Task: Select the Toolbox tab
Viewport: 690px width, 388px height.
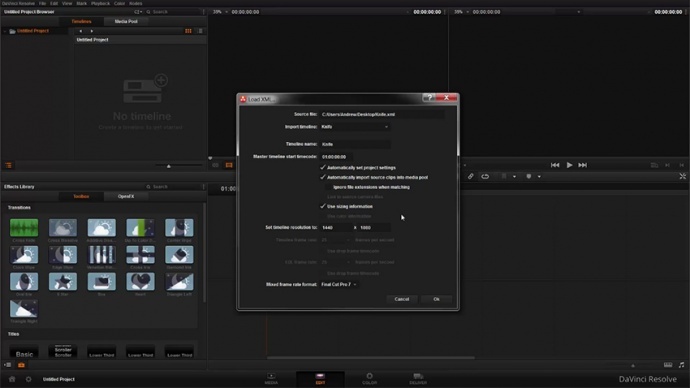Action: 81,196
